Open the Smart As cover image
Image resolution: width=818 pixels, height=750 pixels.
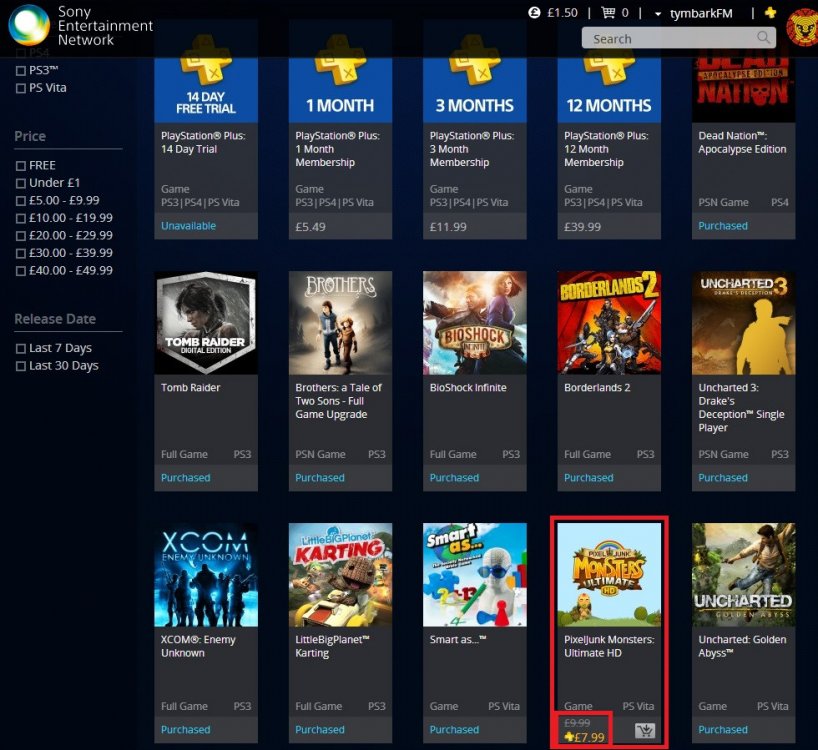pos(475,575)
